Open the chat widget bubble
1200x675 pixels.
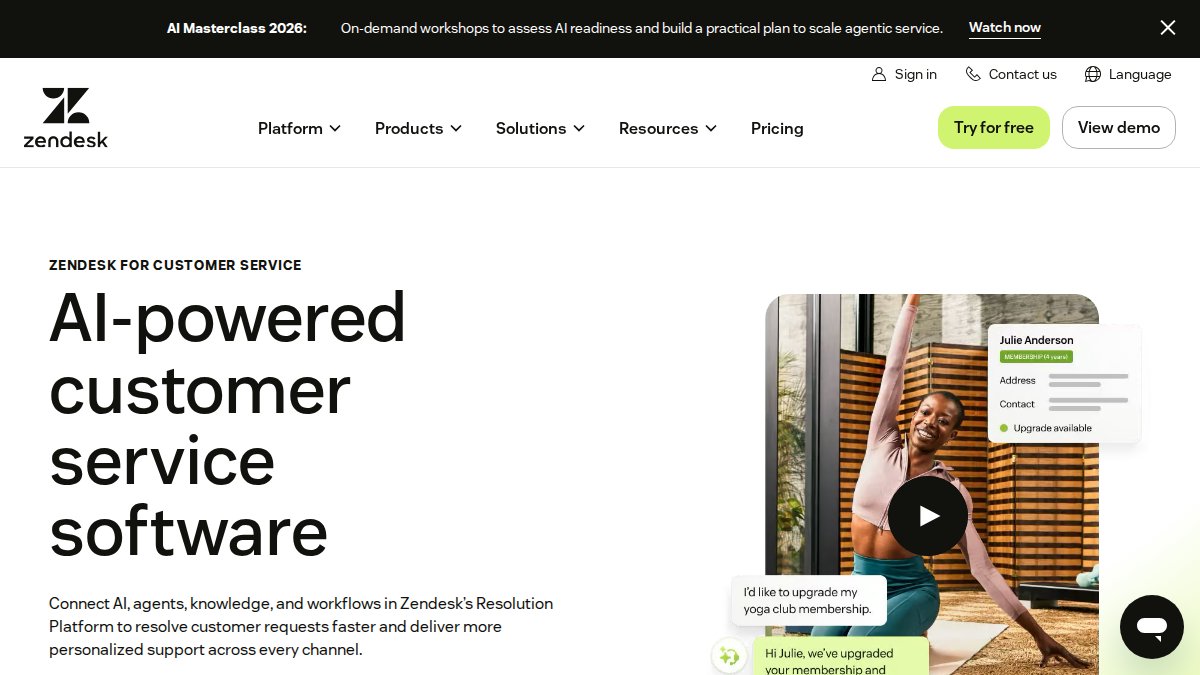[x=1152, y=627]
